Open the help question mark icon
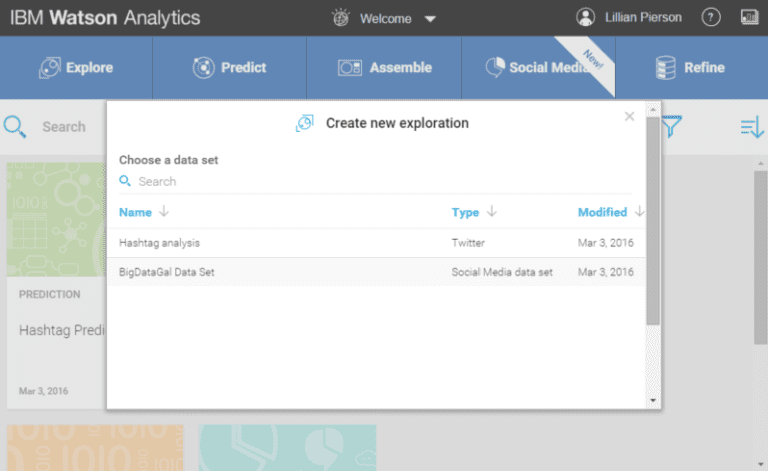The width and height of the screenshot is (768, 471). click(711, 18)
